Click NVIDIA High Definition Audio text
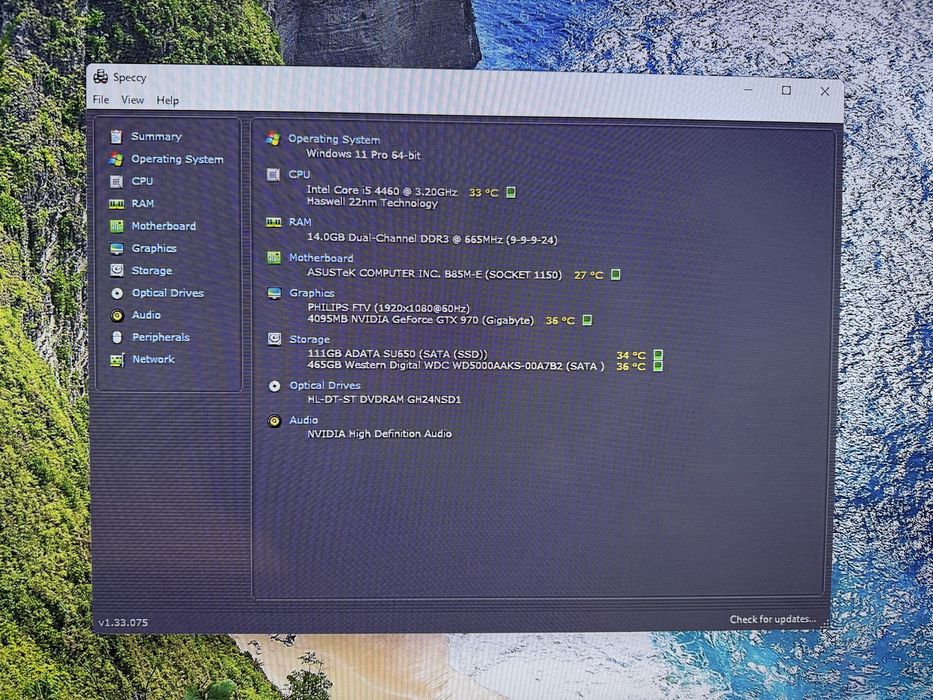This screenshot has height=700, width=933. coord(379,434)
